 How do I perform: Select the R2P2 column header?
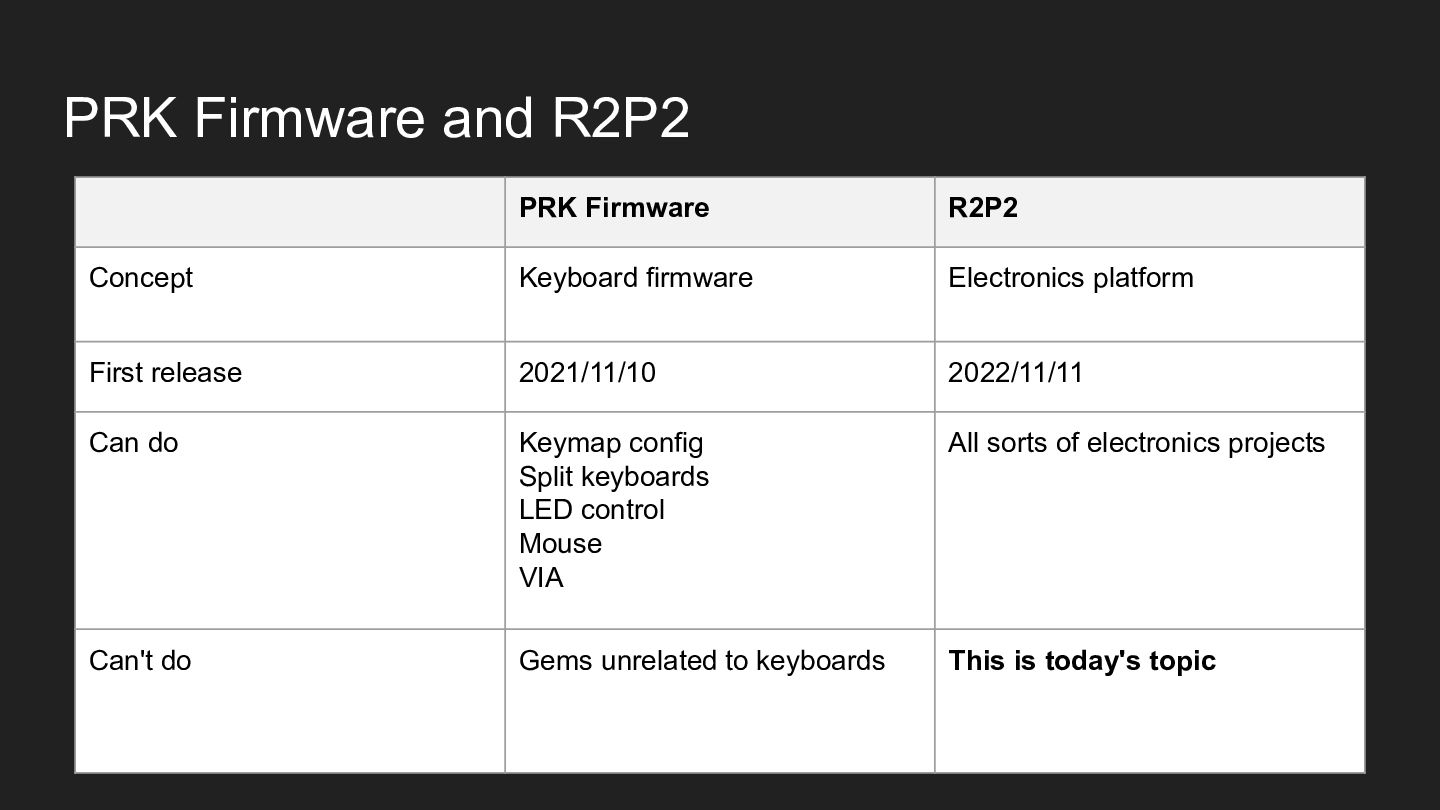[x=982, y=208]
